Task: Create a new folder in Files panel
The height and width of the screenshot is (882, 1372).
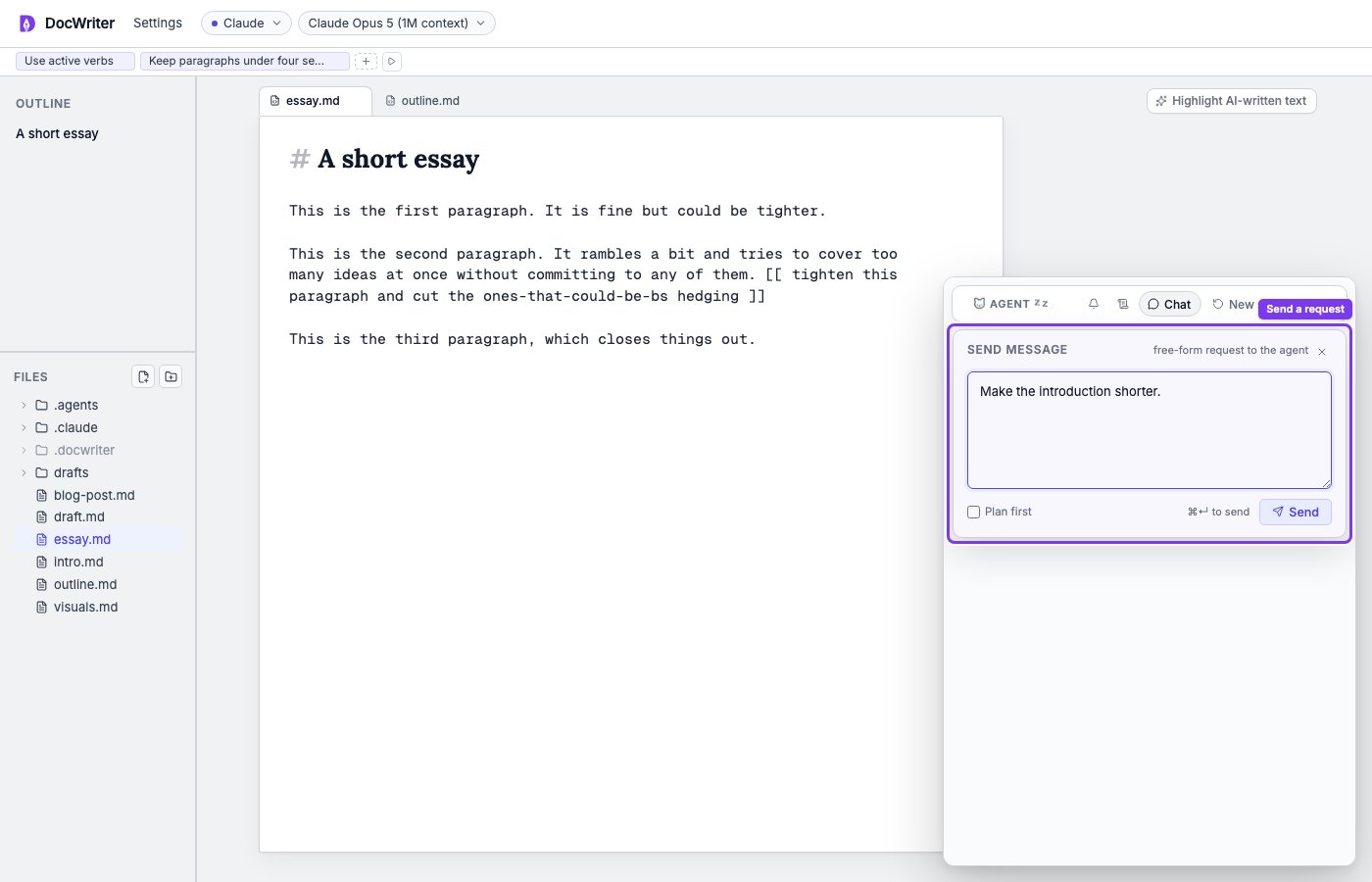Action: (x=171, y=376)
